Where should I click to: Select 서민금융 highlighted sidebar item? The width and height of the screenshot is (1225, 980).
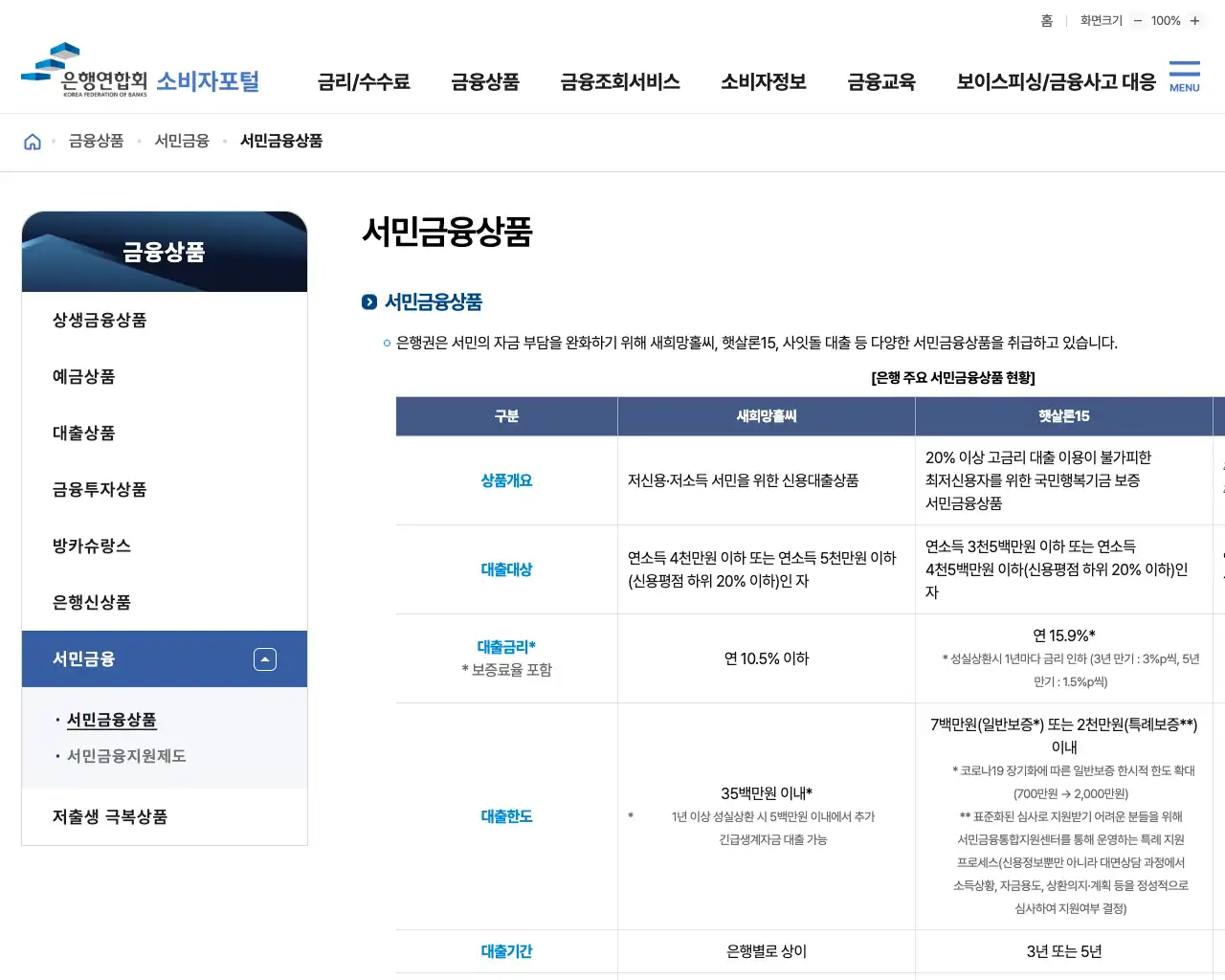pyautogui.click(x=165, y=659)
